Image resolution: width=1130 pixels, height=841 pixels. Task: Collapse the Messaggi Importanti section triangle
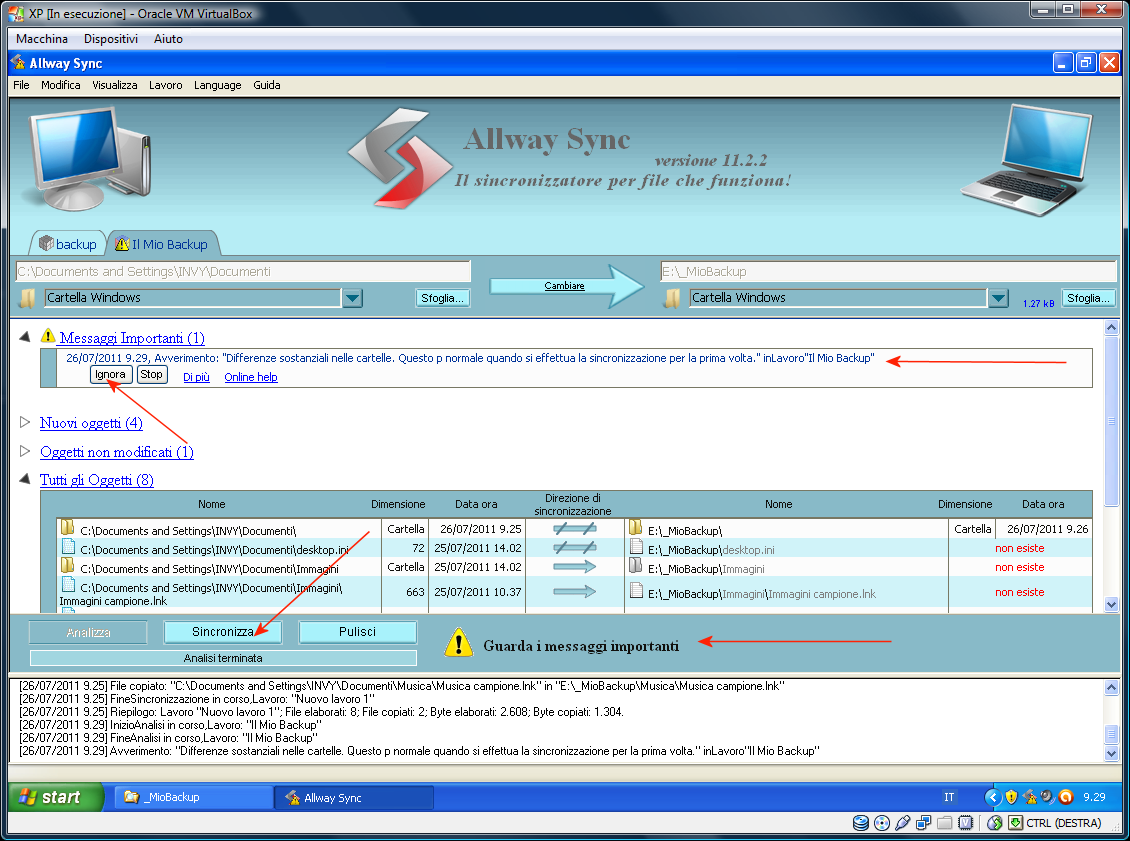[x=25, y=337]
